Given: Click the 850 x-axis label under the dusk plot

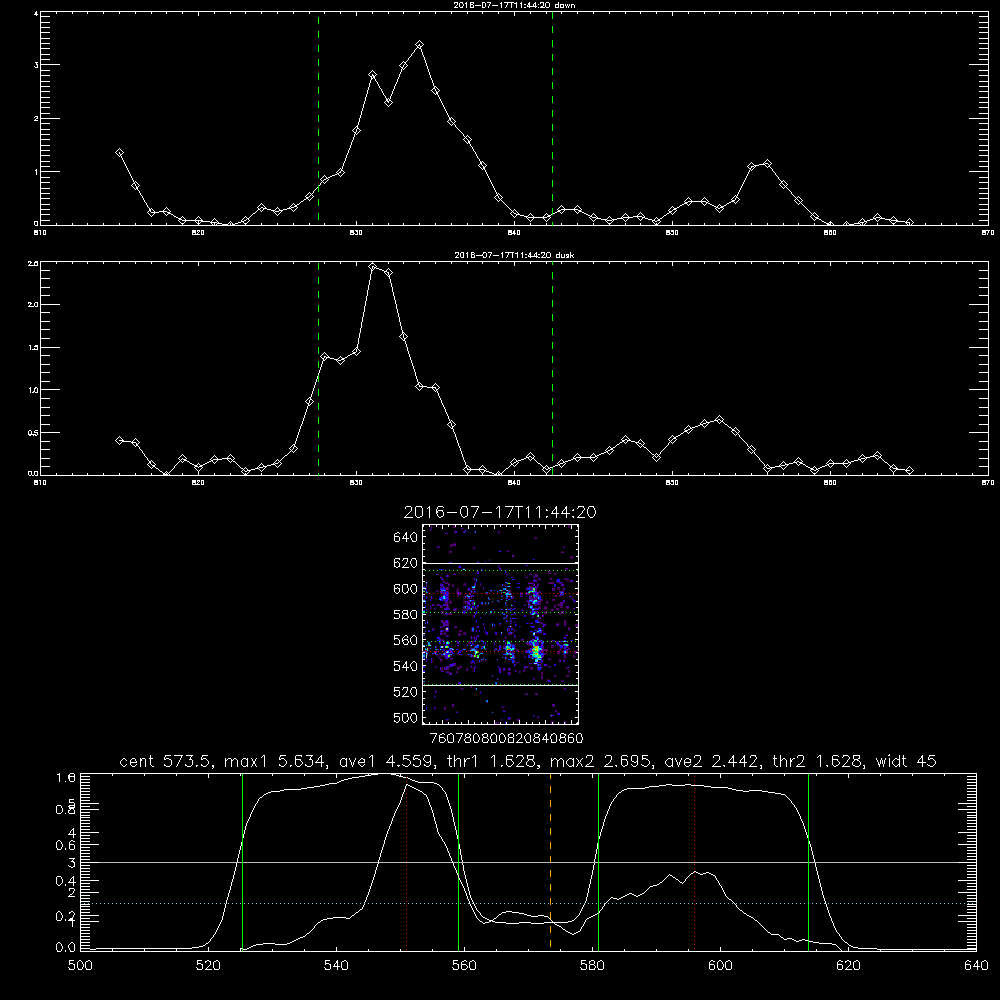Looking at the screenshot, I should (x=672, y=483).
